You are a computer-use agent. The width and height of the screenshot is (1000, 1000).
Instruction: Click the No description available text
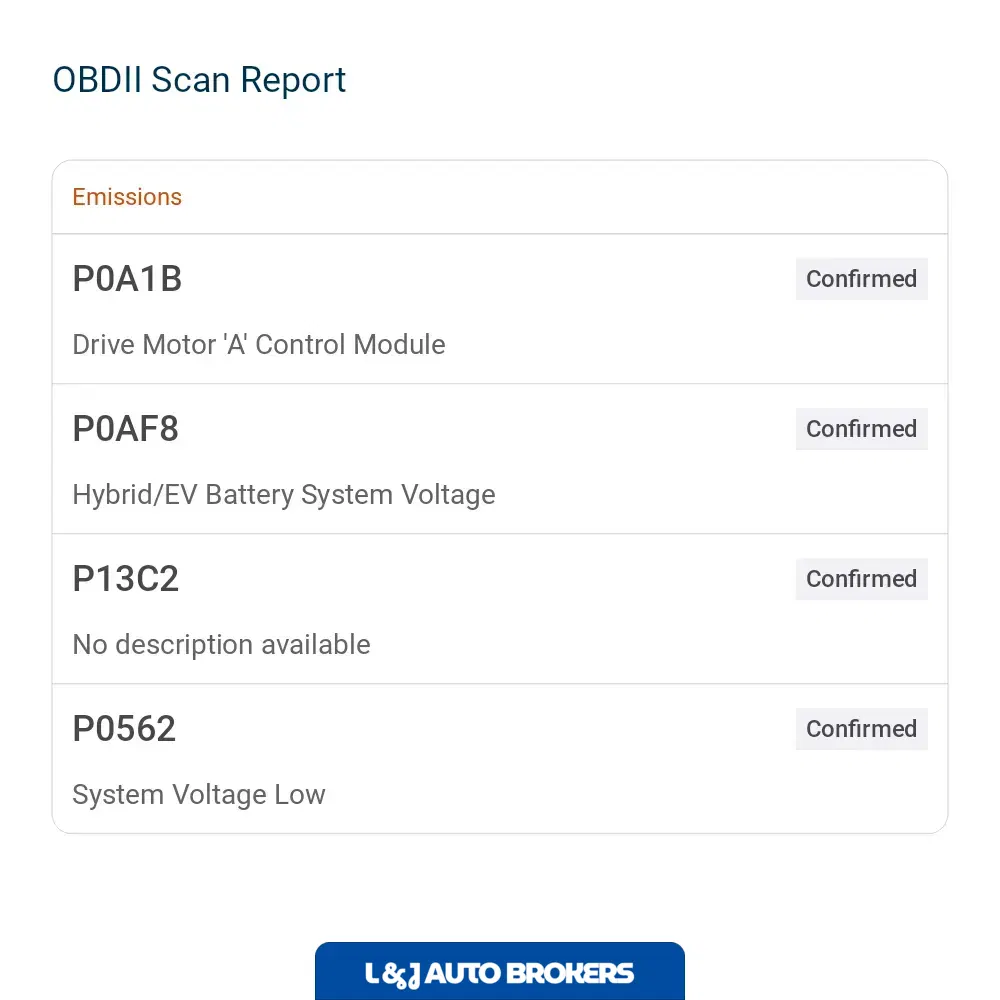[x=221, y=645]
